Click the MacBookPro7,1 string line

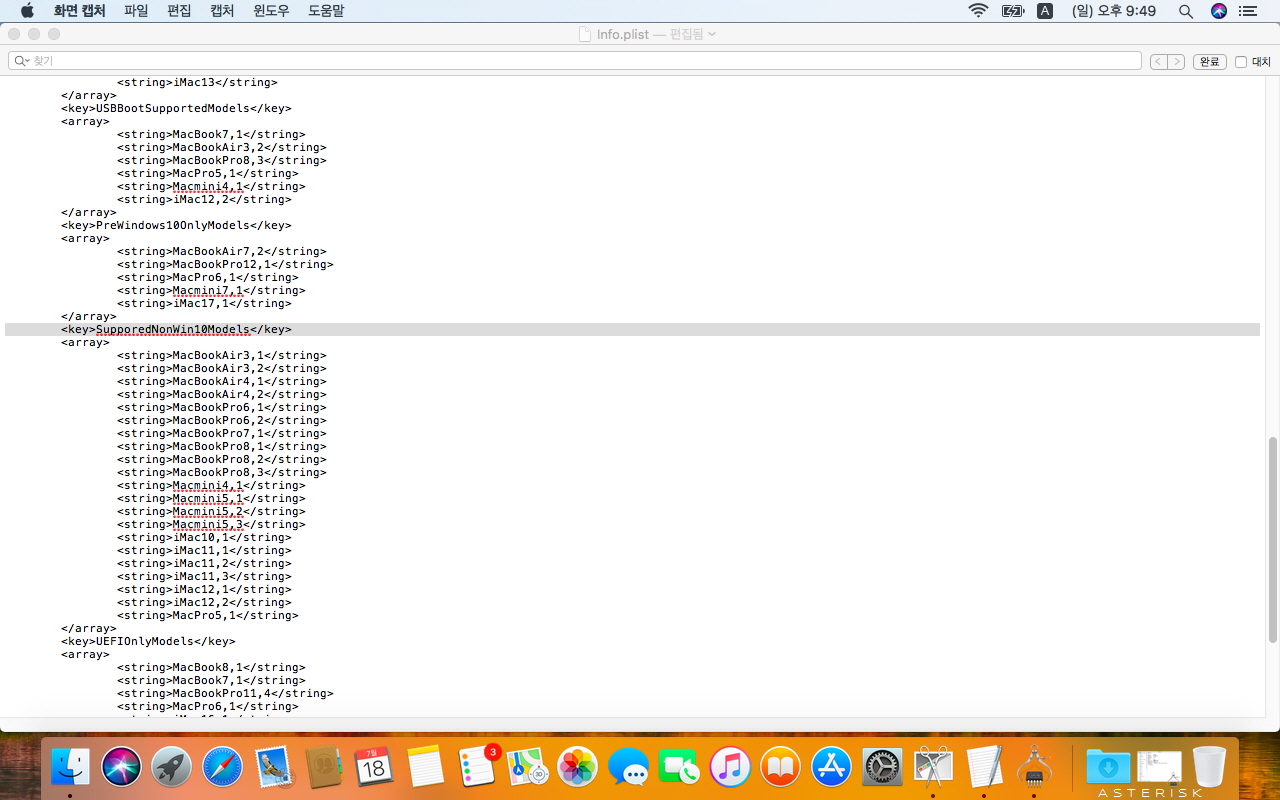221,433
